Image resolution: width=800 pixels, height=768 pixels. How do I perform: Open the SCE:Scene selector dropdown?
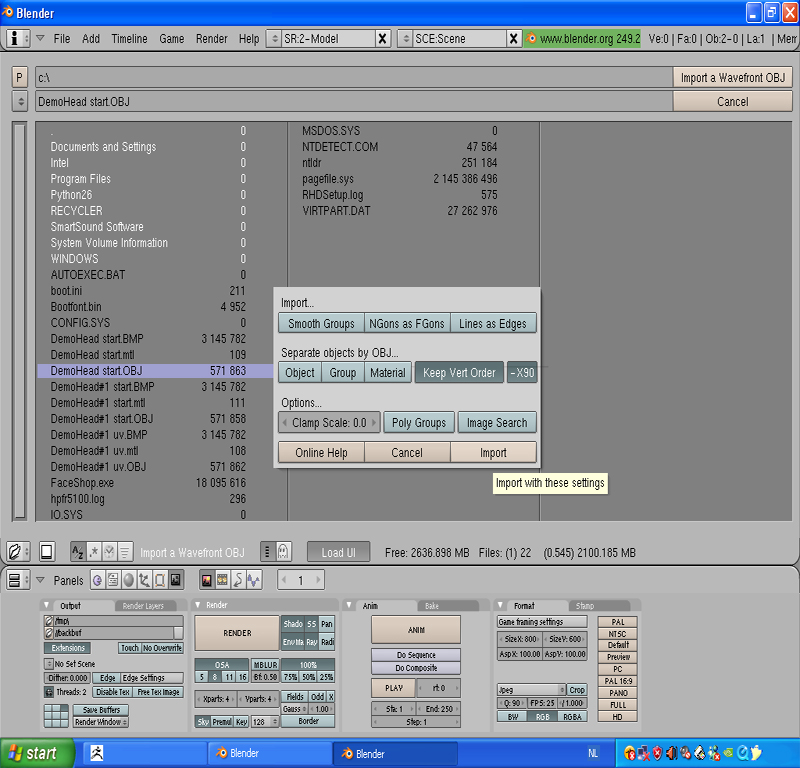pos(405,39)
